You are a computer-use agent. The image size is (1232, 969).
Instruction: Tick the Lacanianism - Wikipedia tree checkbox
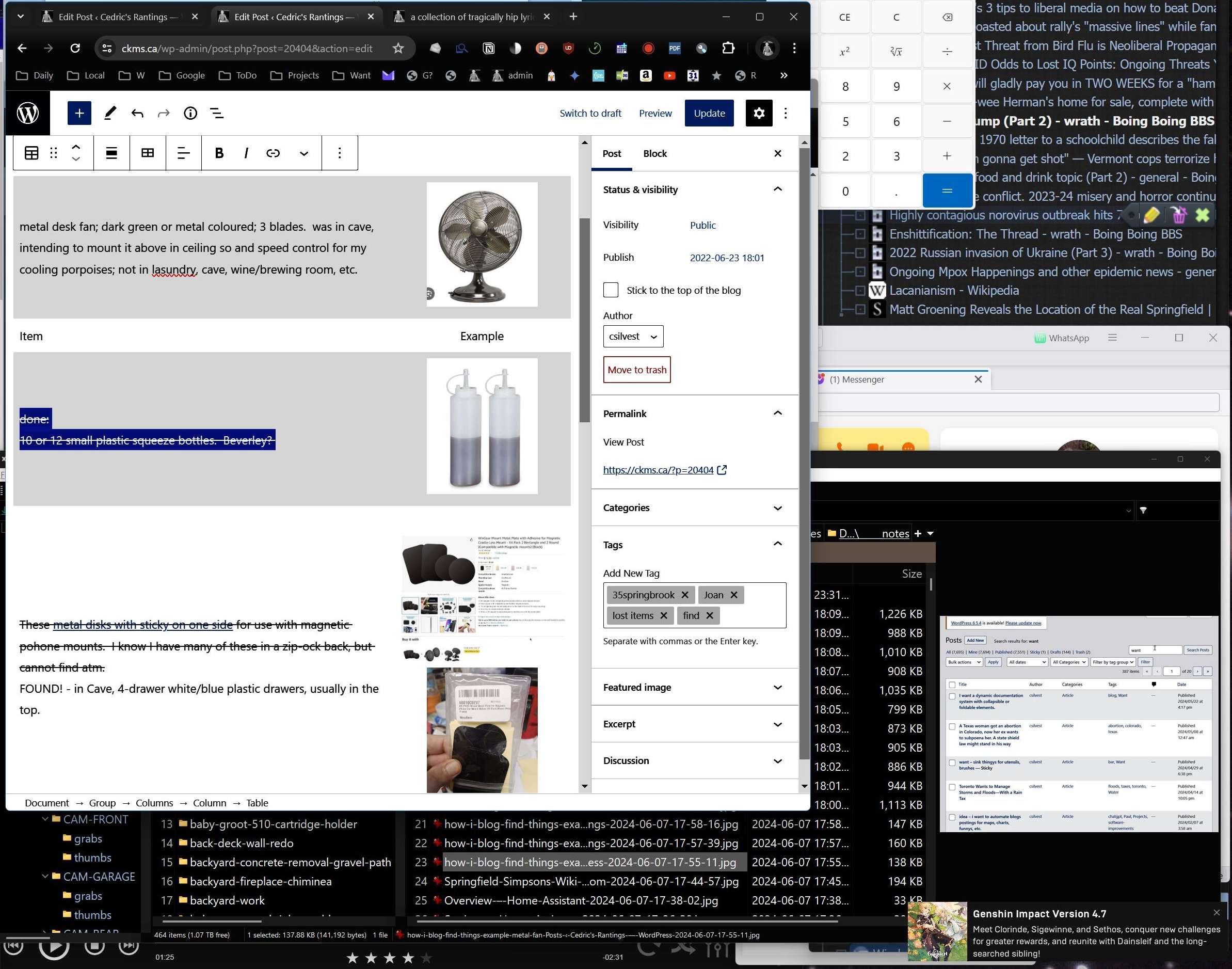[x=860, y=291]
